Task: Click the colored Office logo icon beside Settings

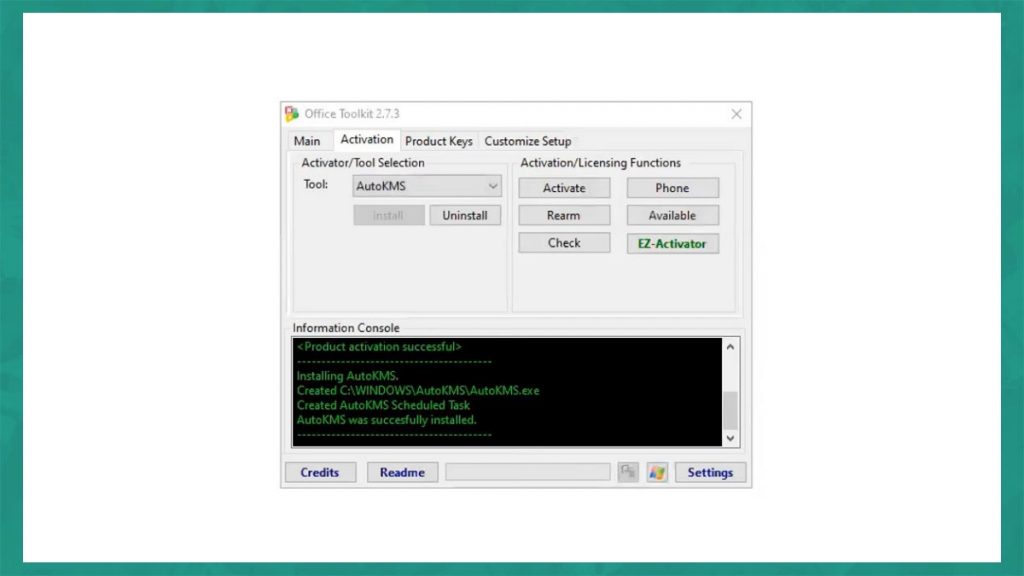Action: tap(657, 472)
